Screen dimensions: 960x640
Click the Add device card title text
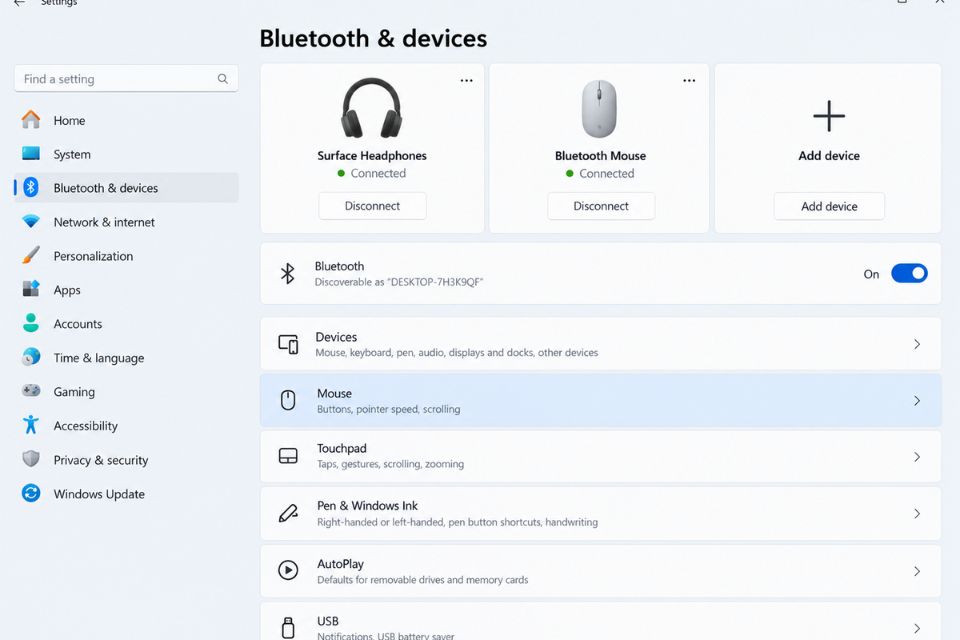[x=829, y=156]
